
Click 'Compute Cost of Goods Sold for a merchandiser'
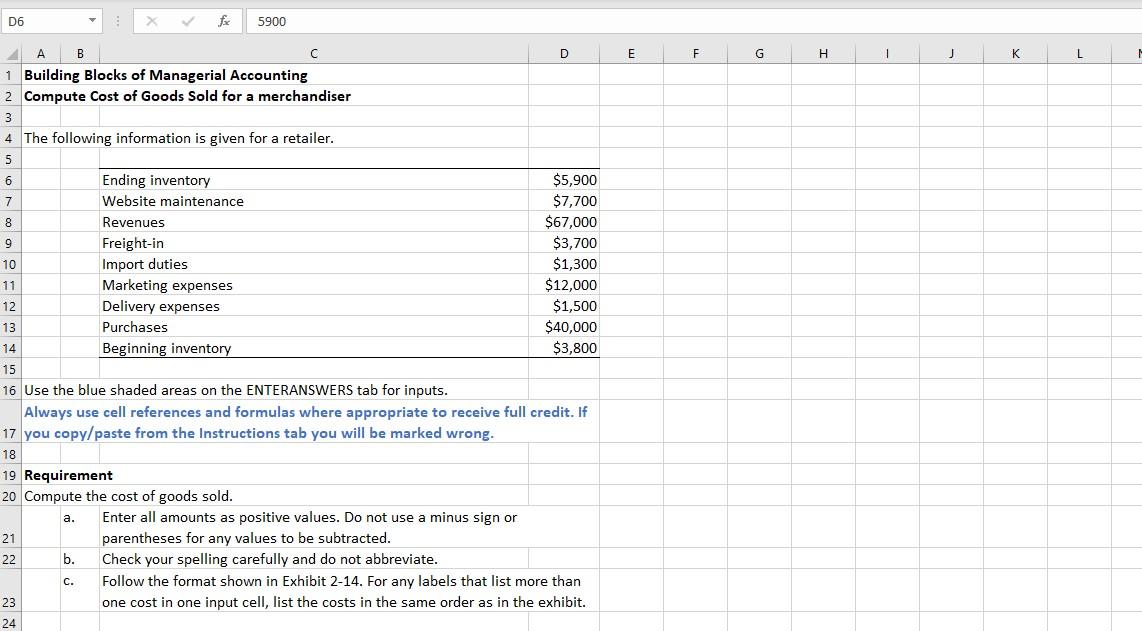click(187, 96)
